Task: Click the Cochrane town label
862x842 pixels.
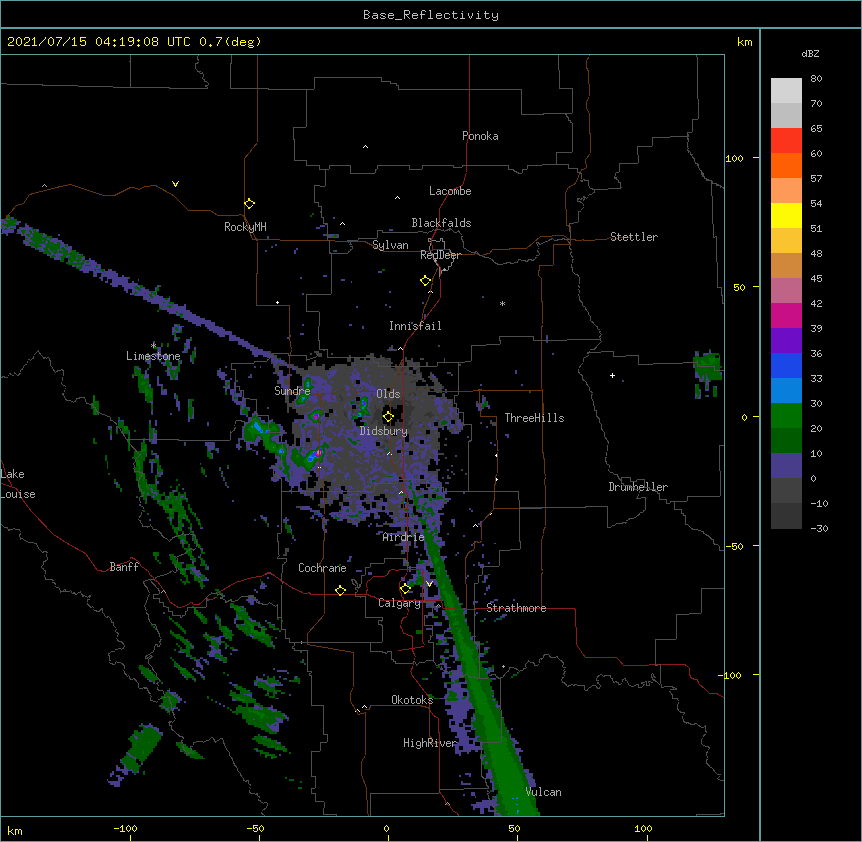Action: (322, 568)
